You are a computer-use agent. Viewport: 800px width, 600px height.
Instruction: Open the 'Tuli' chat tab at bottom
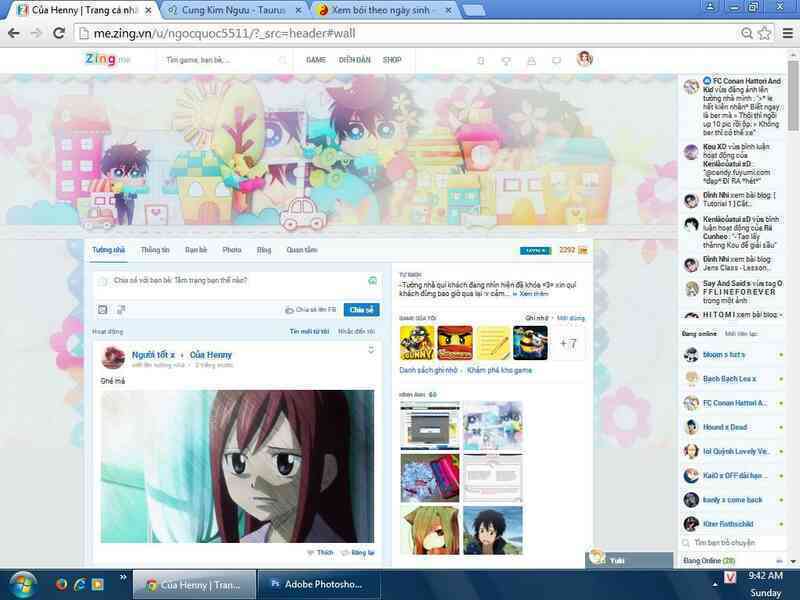(629, 560)
